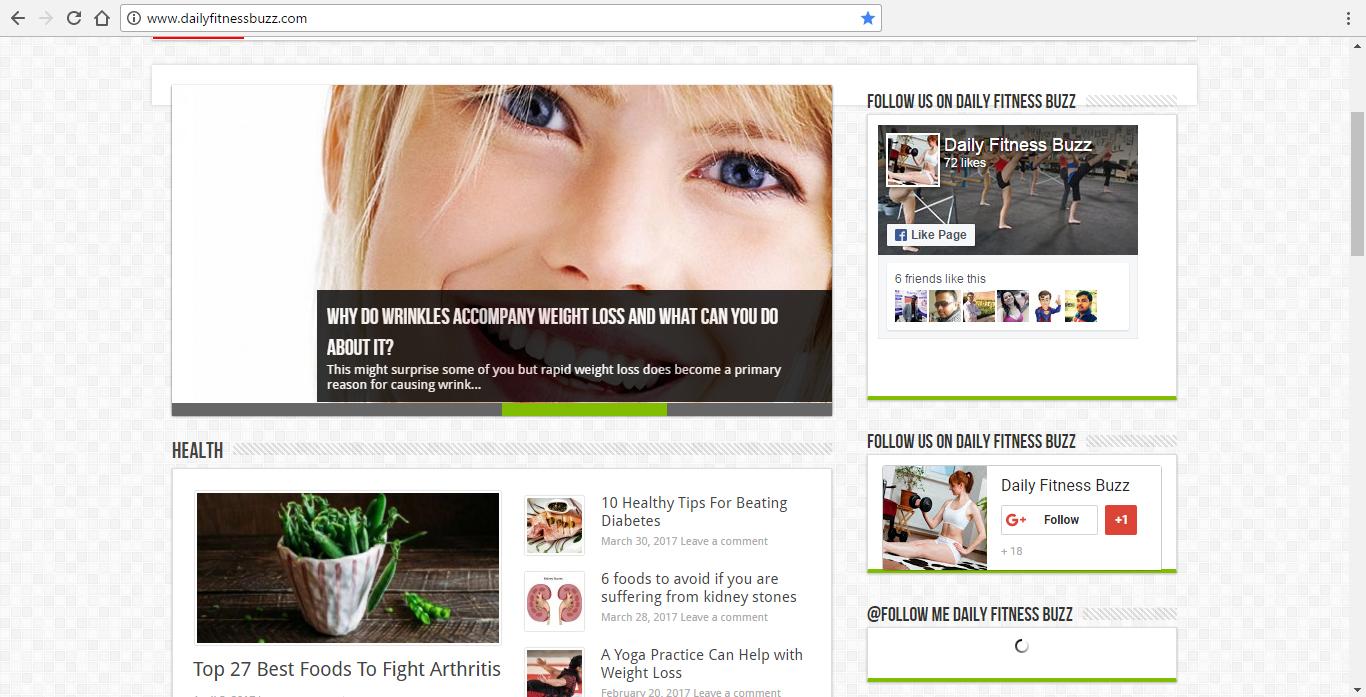Click the grayed-out forward navigation arrow
Image resolution: width=1366 pixels, height=697 pixels.
coord(45,17)
